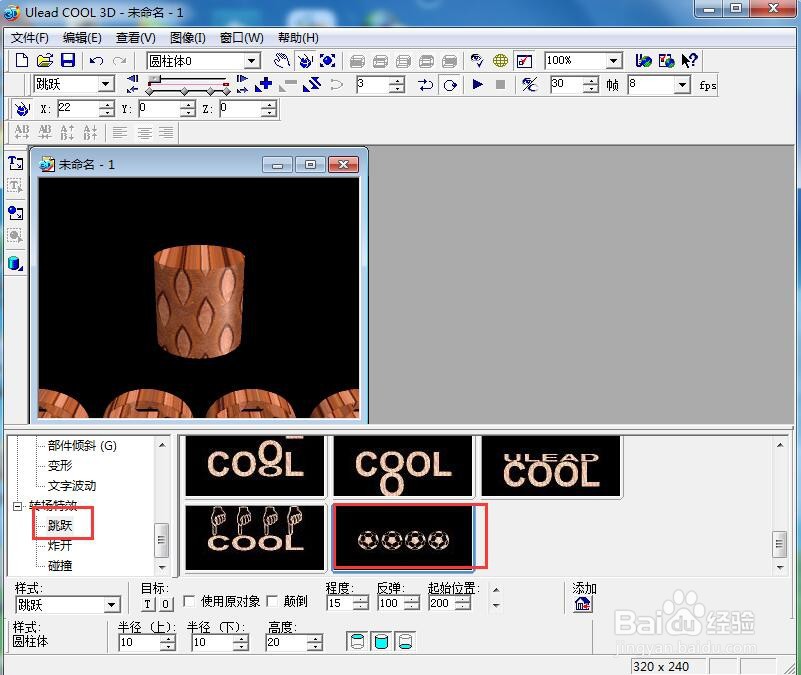Select 变形 in the effects tree

(60, 465)
